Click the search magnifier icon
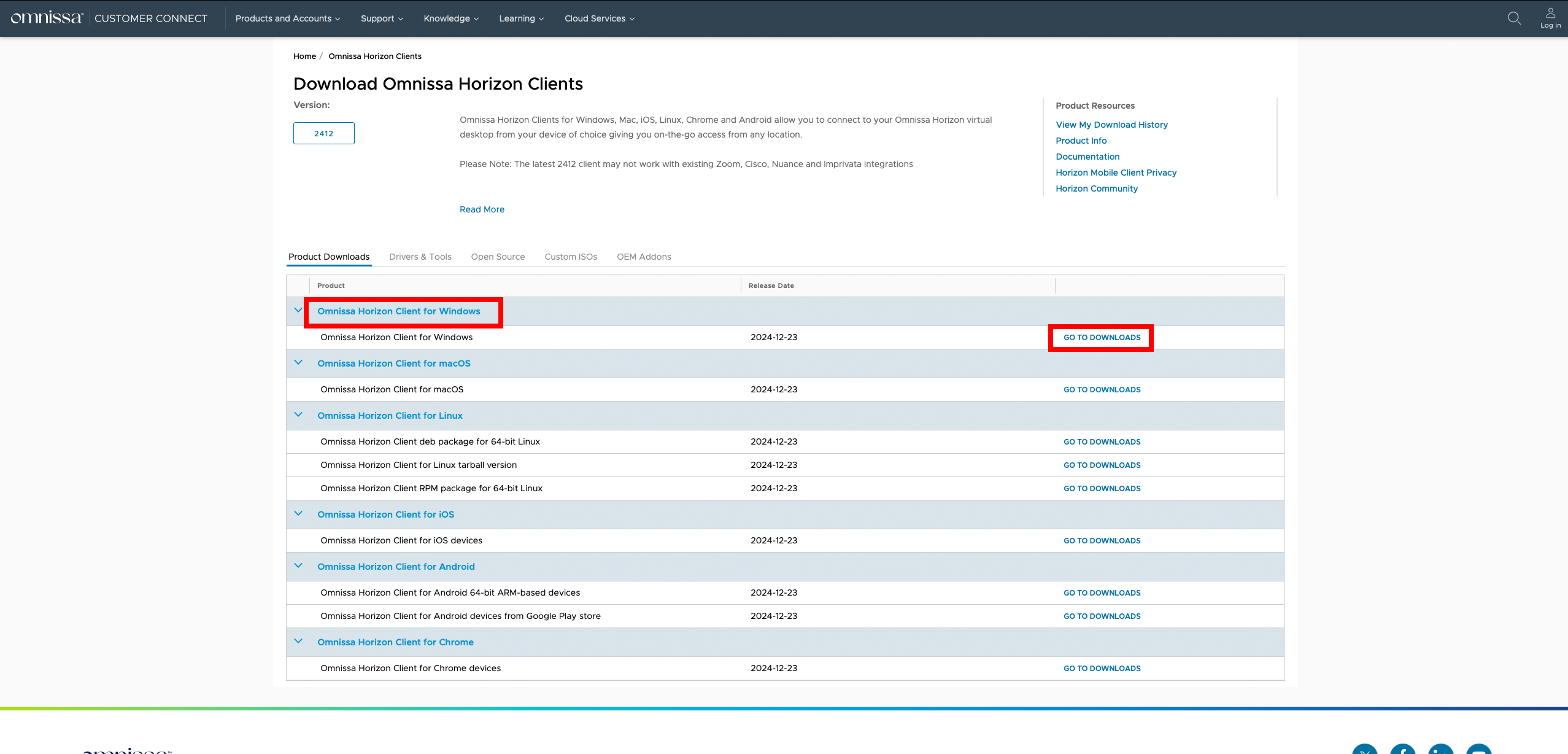 pos(1514,18)
